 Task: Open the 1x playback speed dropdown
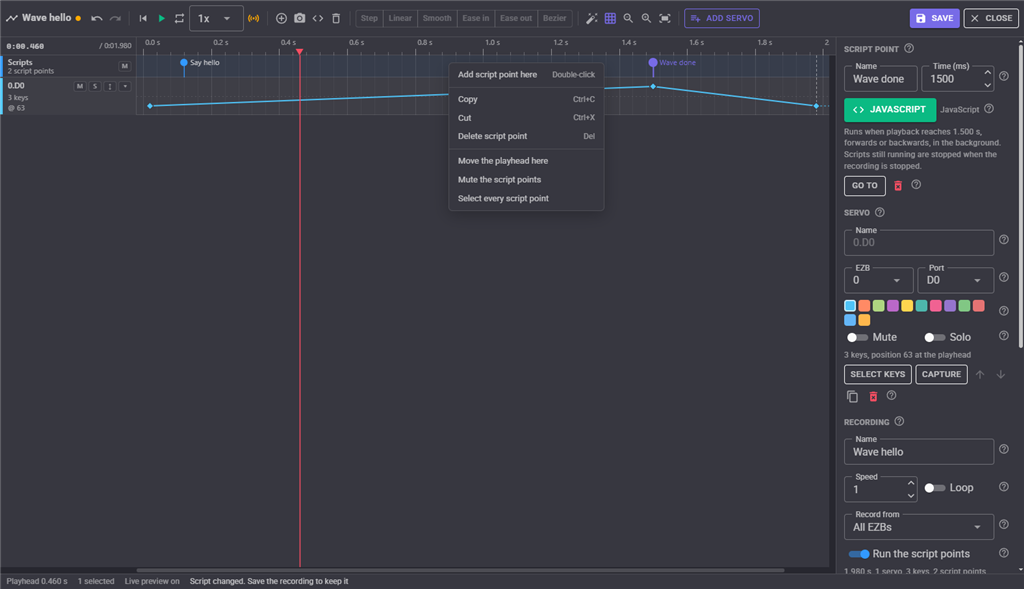coord(216,18)
